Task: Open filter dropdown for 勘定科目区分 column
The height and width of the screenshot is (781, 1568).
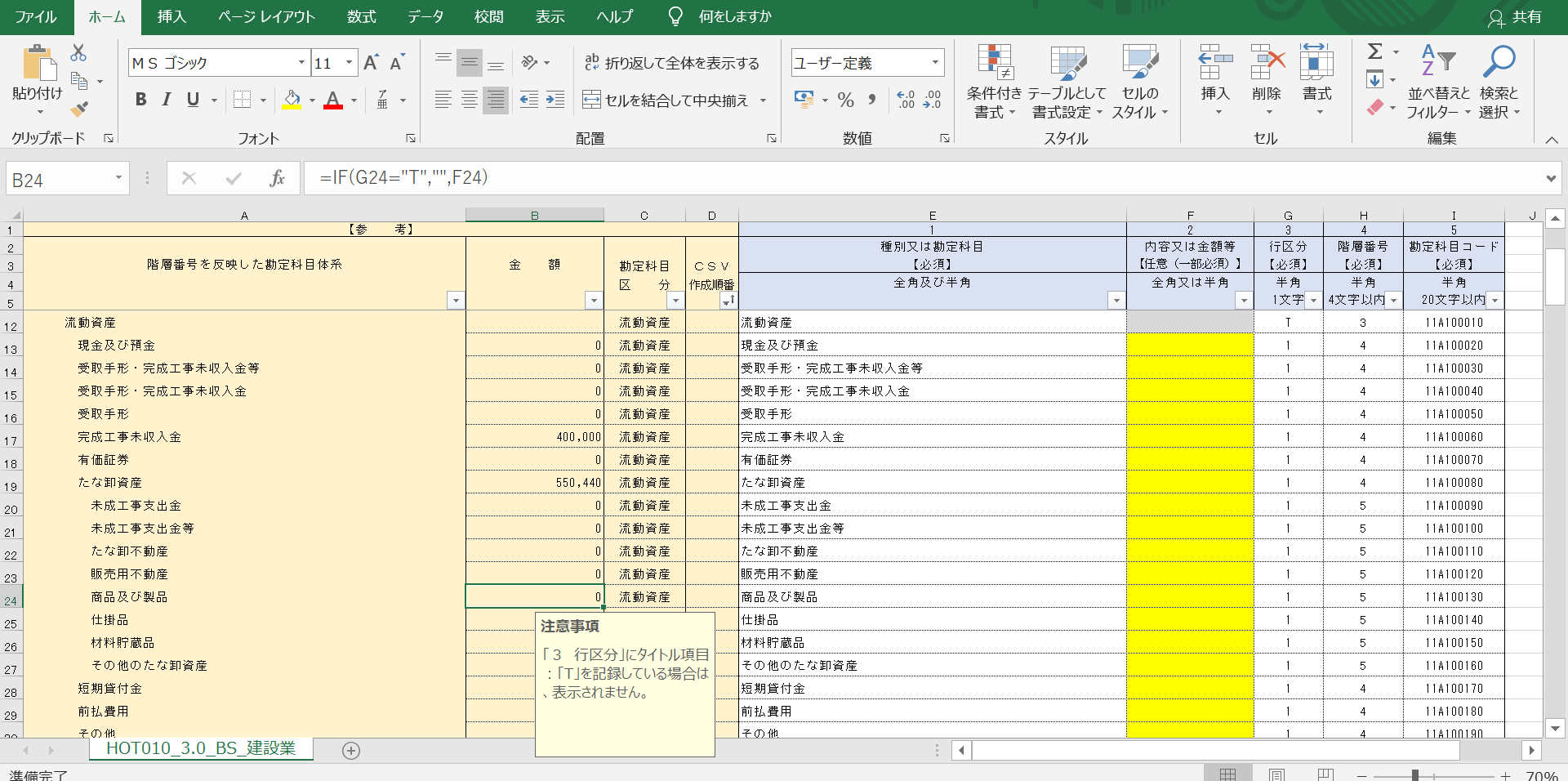Action: [x=675, y=301]
